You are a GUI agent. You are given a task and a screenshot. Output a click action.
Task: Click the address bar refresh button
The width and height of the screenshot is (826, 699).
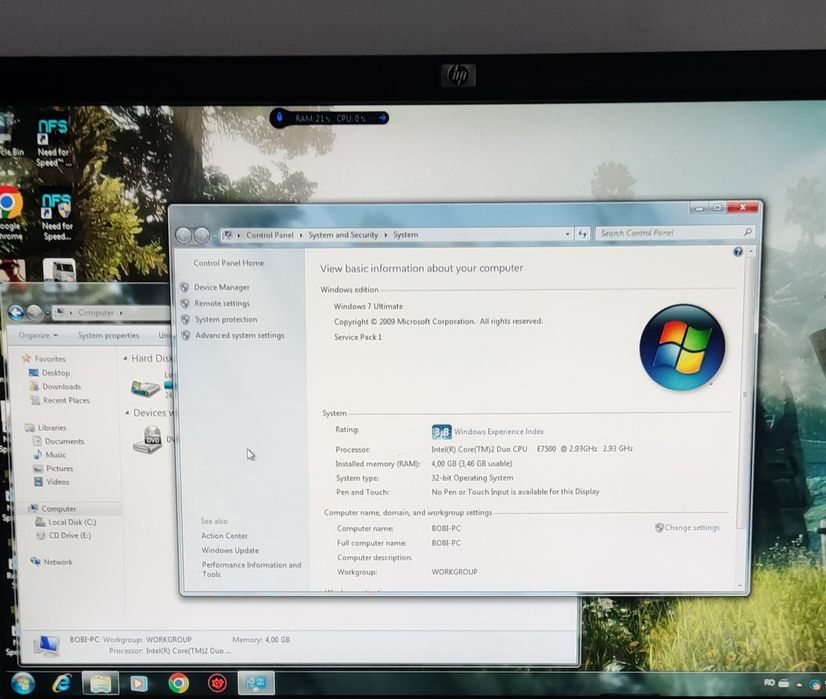point(582,234)
